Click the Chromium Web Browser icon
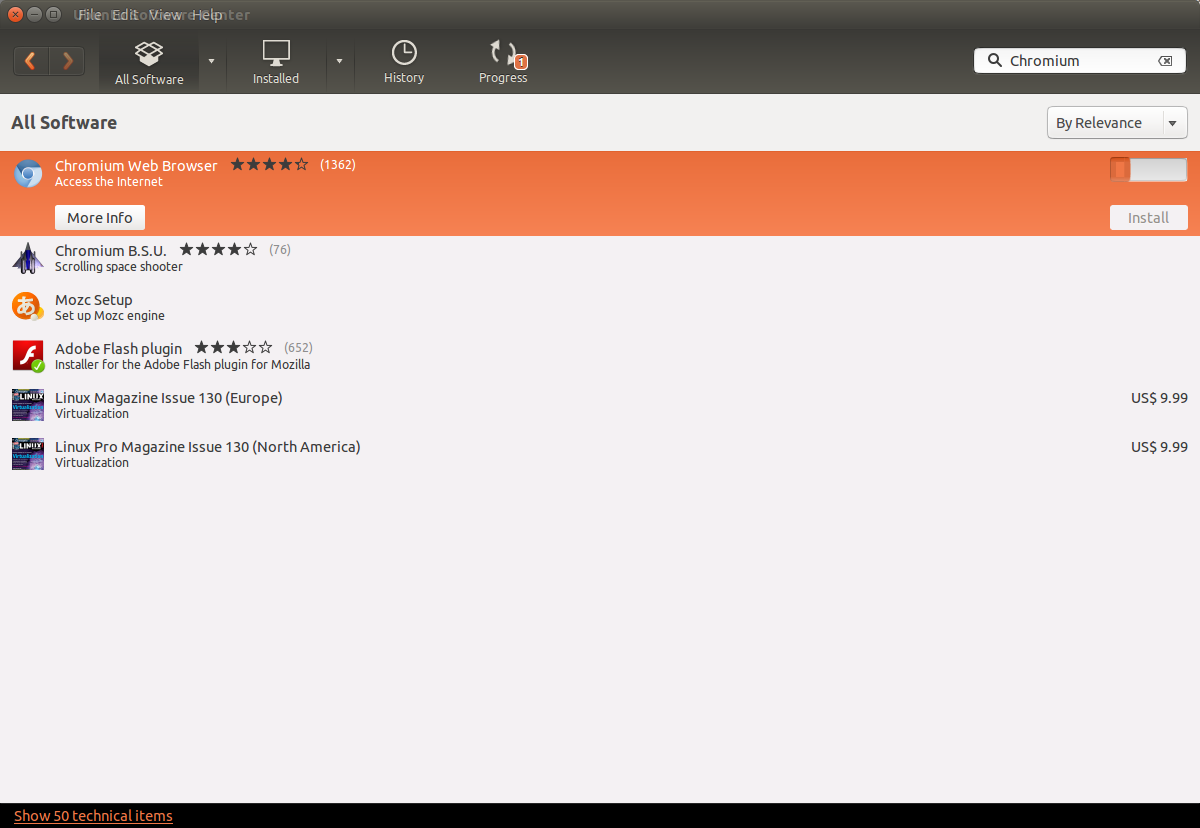The image size is (1200, 828). (28, 174)
